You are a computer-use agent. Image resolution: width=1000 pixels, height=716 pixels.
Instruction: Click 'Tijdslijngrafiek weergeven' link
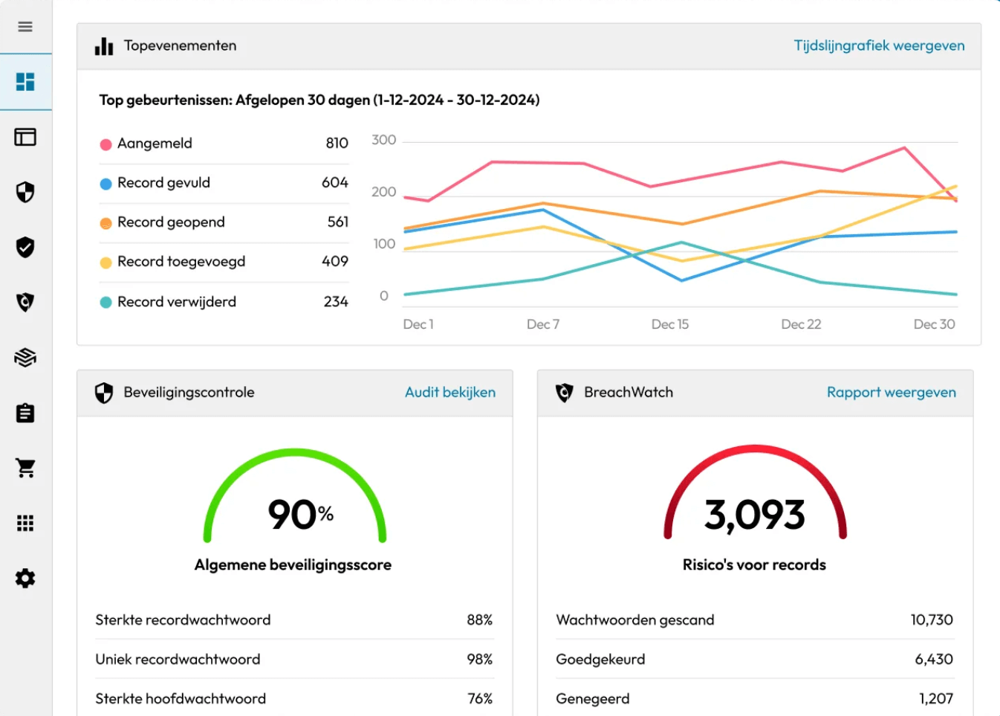(x=879, y=46)
